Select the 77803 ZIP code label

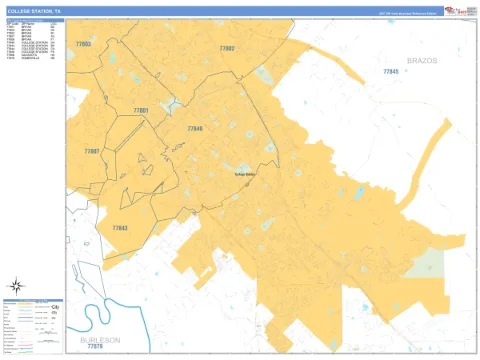[x=83, y=44]
